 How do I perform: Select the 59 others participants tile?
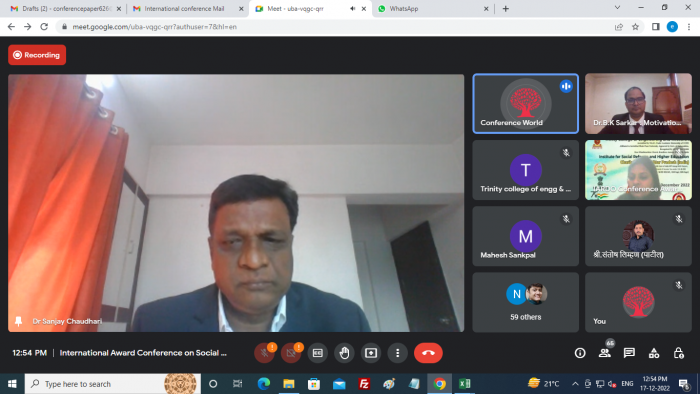525,302
